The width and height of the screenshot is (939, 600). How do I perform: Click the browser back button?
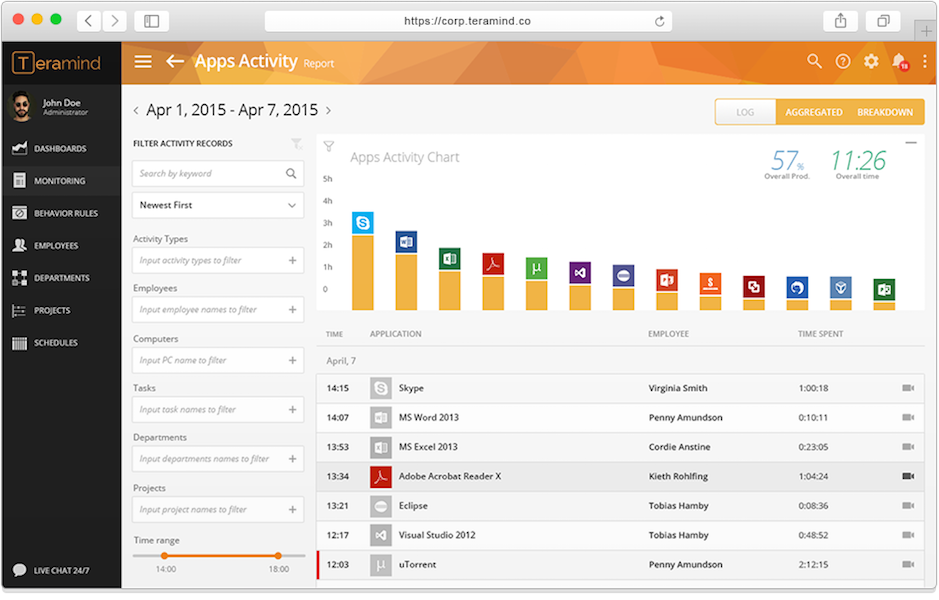pyautogui.click(x=89, y=21)
